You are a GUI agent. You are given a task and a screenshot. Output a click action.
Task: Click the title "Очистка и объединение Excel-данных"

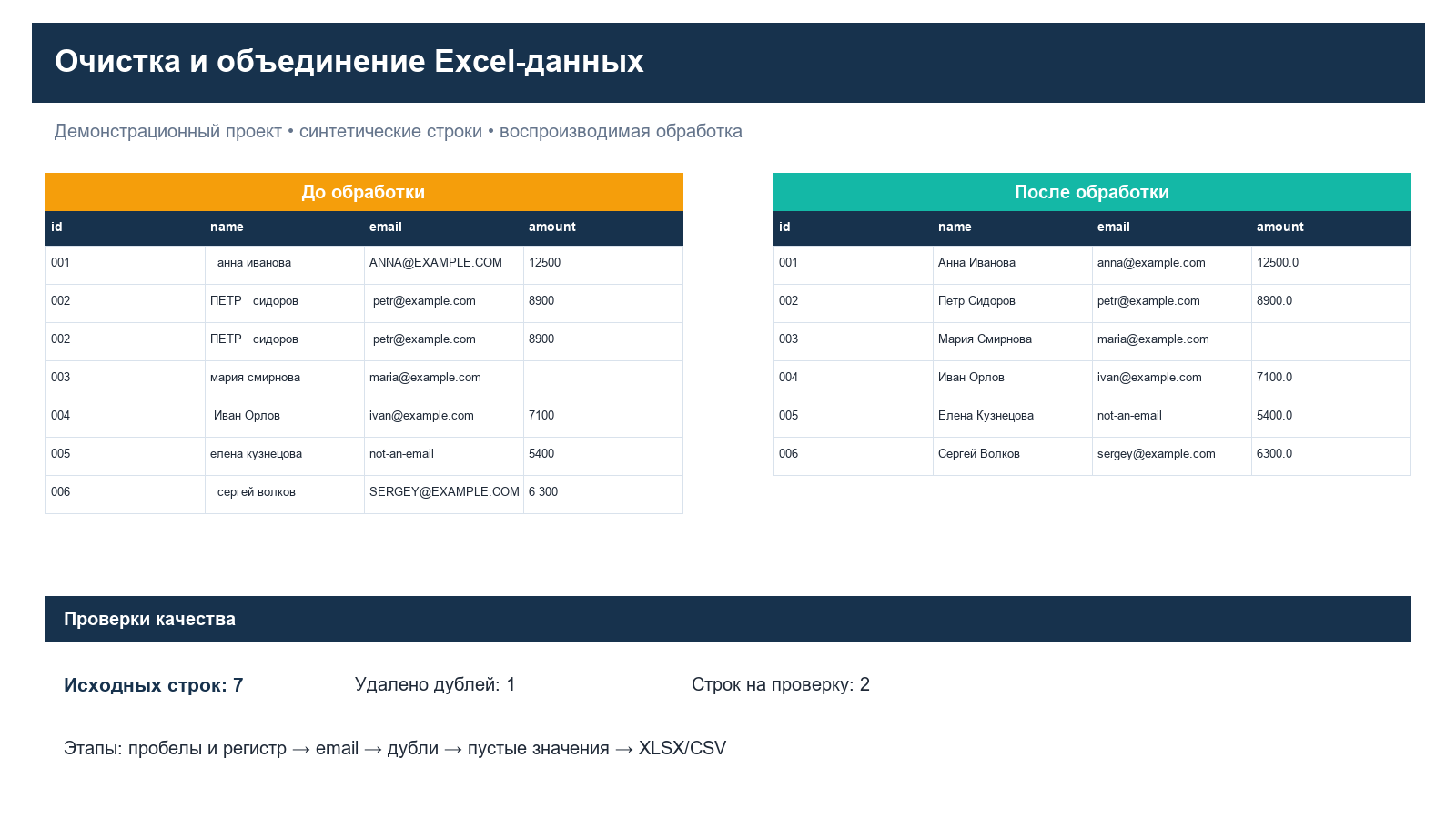tap(349, 61)
